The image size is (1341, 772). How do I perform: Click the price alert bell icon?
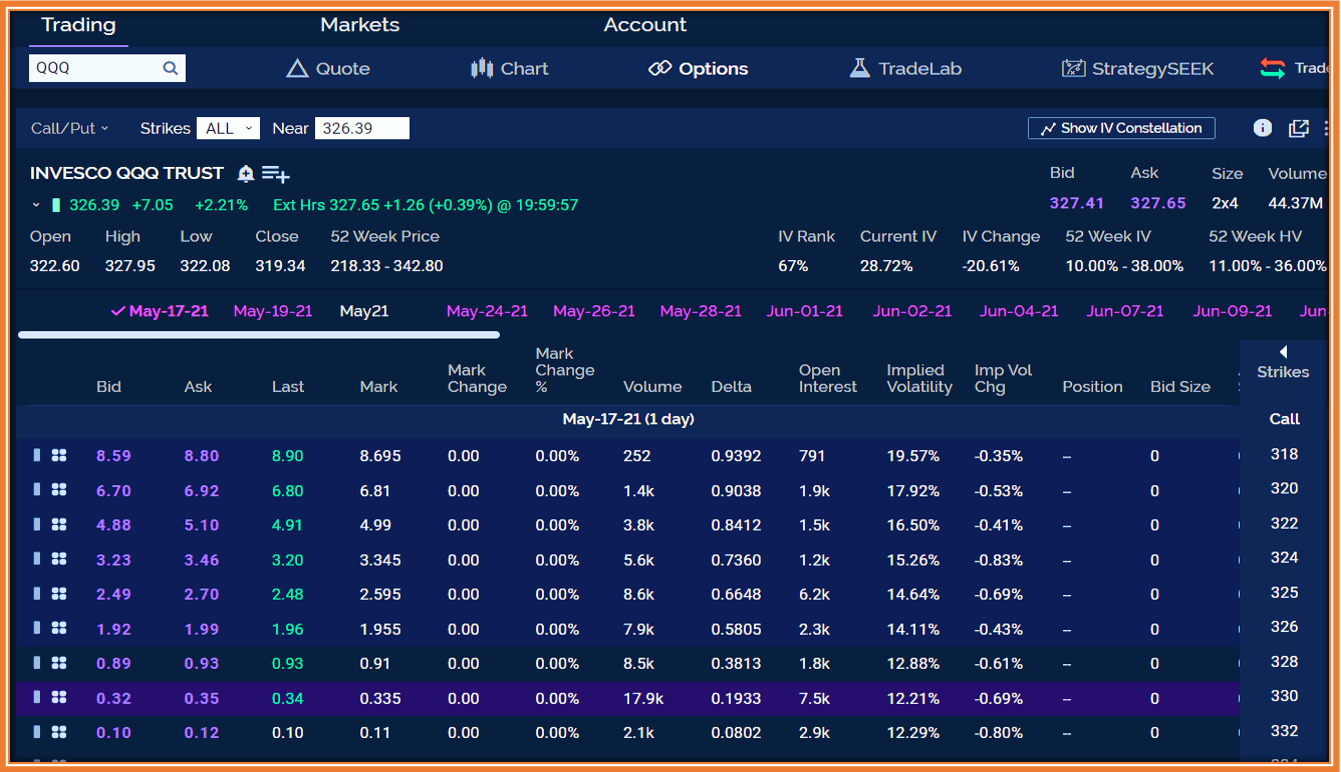245,173
